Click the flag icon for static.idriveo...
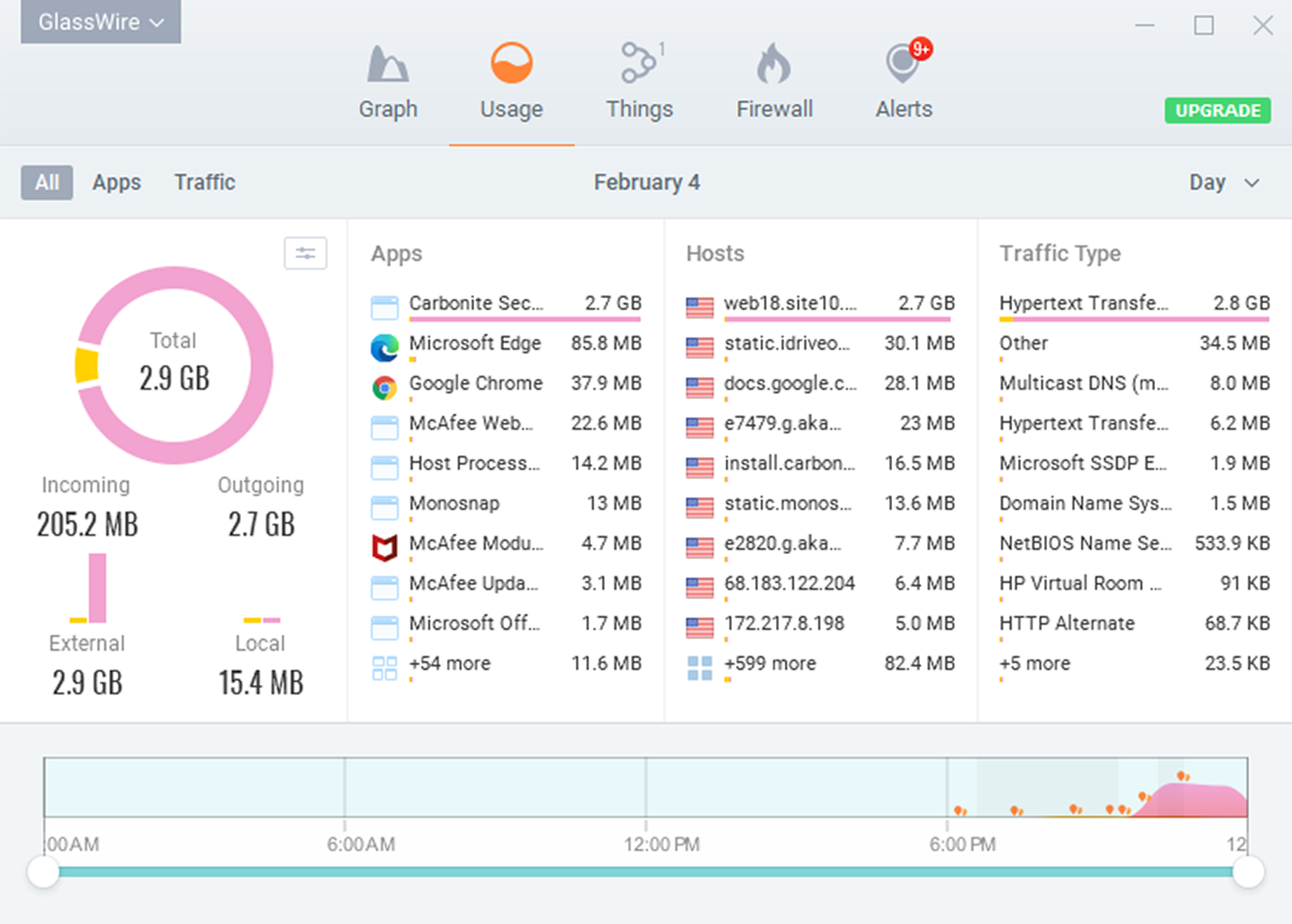1292x924 pixels. coord(700,348)
